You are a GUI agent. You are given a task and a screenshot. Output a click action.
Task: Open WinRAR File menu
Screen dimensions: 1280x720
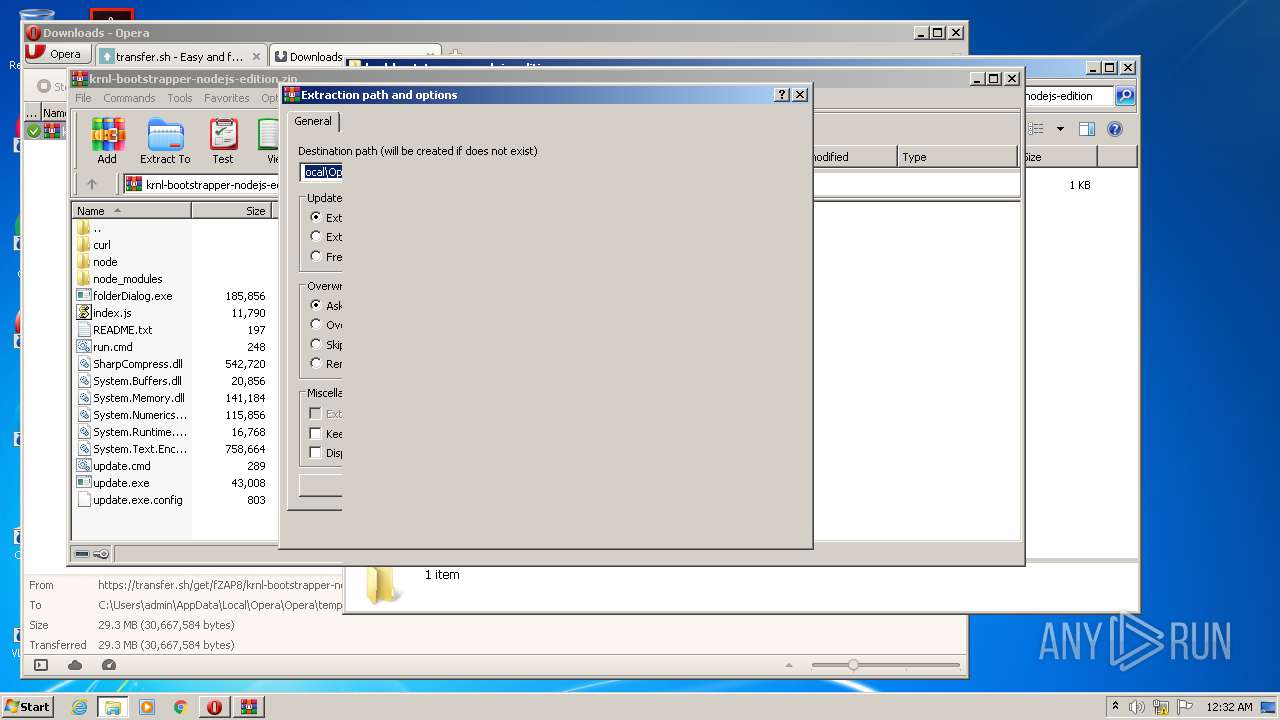click(x=83, y=98)
